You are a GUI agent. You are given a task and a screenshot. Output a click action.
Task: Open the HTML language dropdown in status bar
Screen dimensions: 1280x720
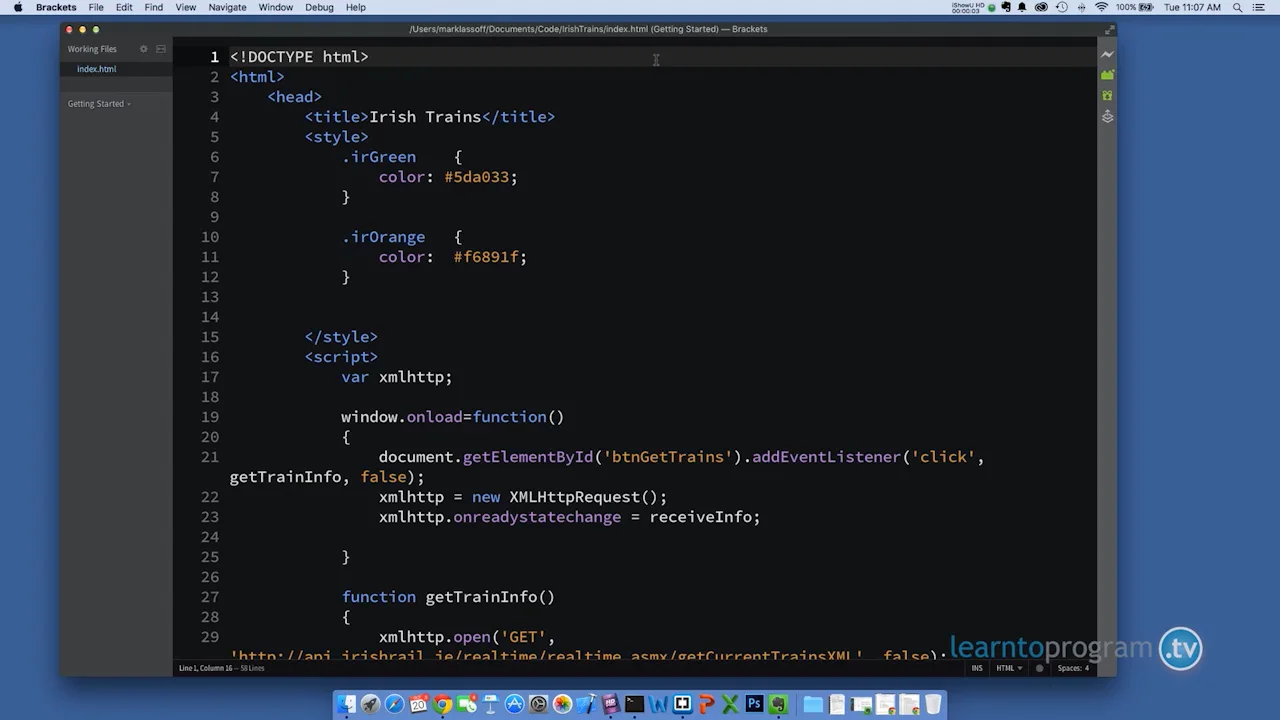click(1008, 668)
